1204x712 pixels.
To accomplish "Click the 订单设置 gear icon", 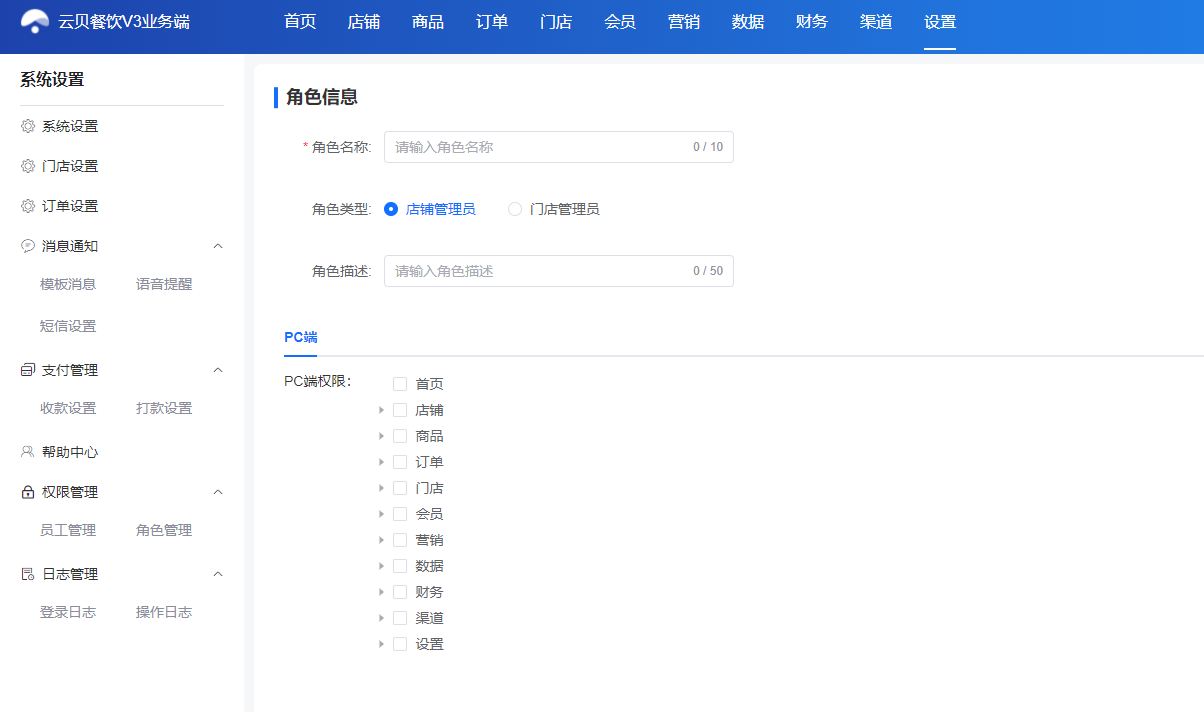I will [x=28, y=206].
